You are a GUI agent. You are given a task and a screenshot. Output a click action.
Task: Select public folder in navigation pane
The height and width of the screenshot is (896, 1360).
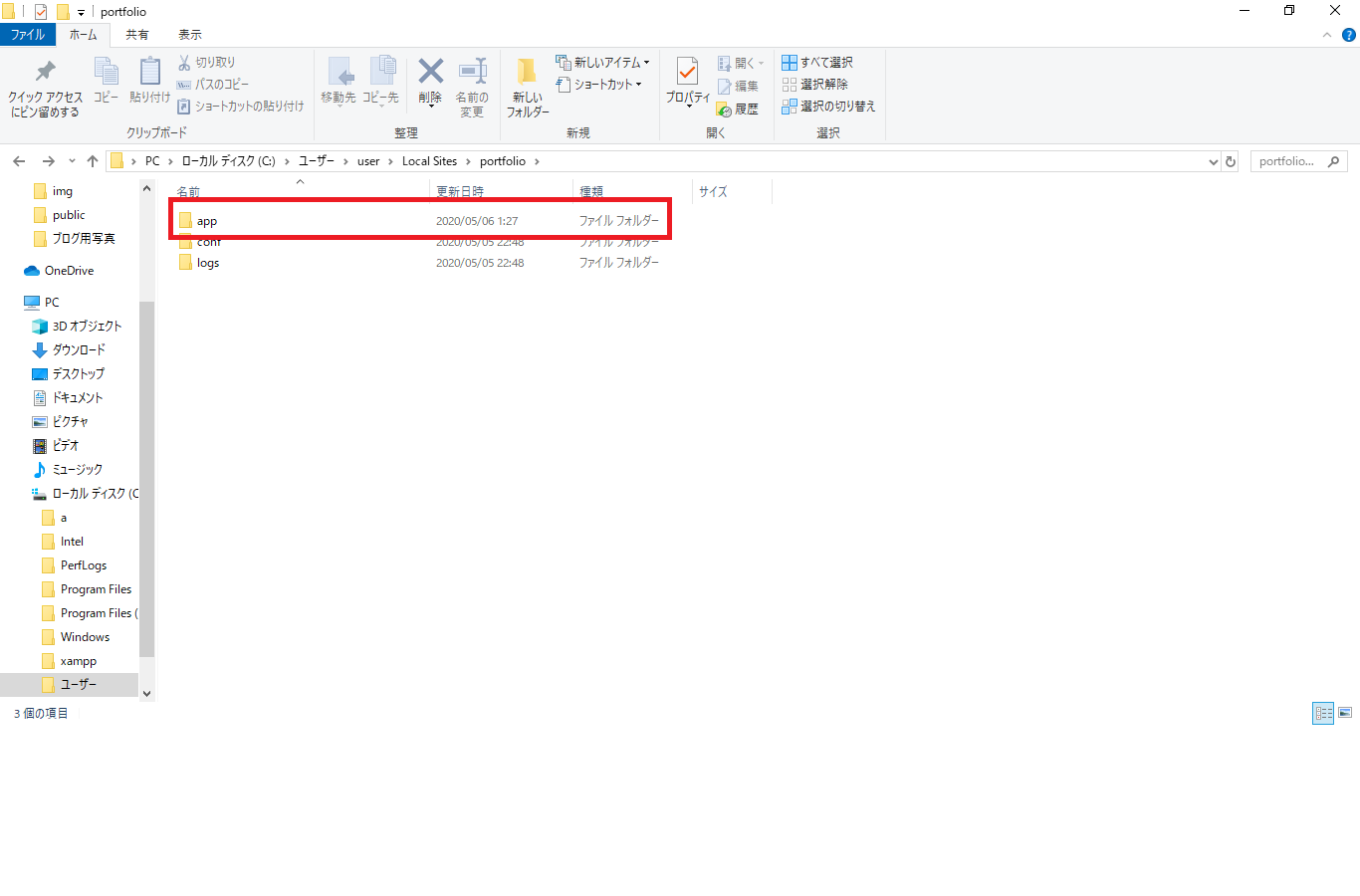69,215
